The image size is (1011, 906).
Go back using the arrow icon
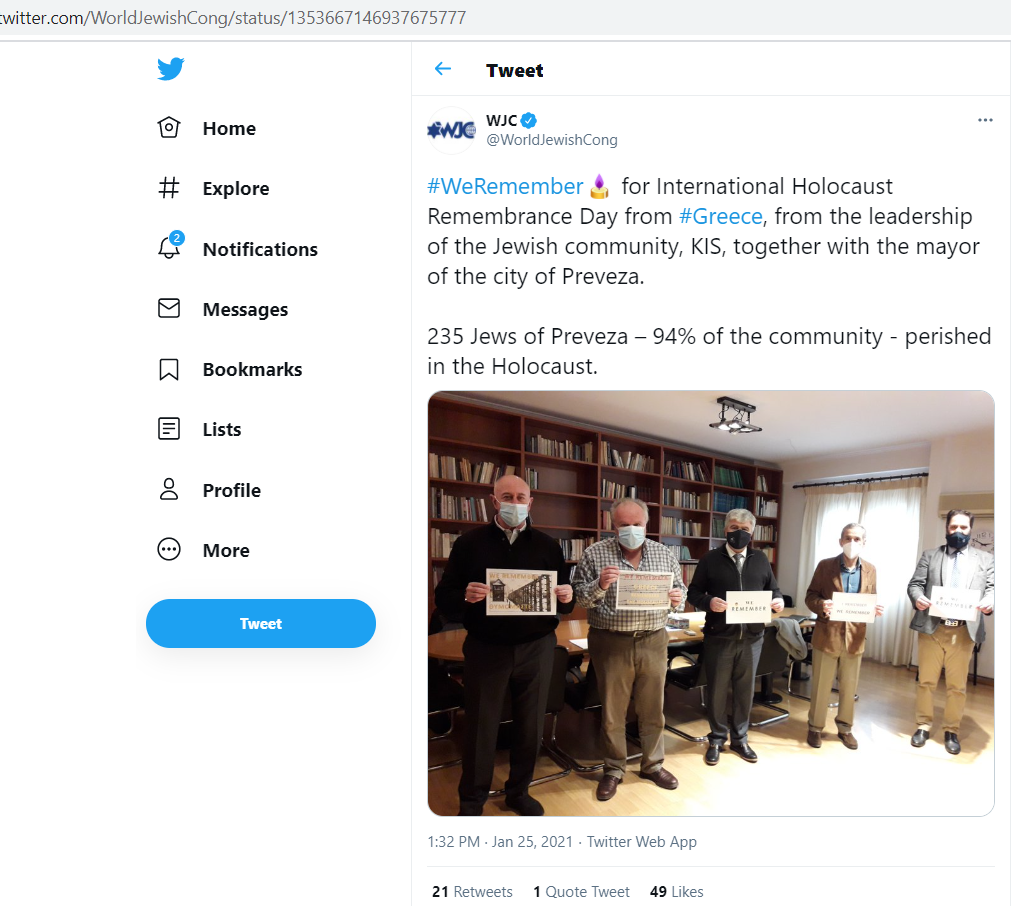tap(443, 69)
